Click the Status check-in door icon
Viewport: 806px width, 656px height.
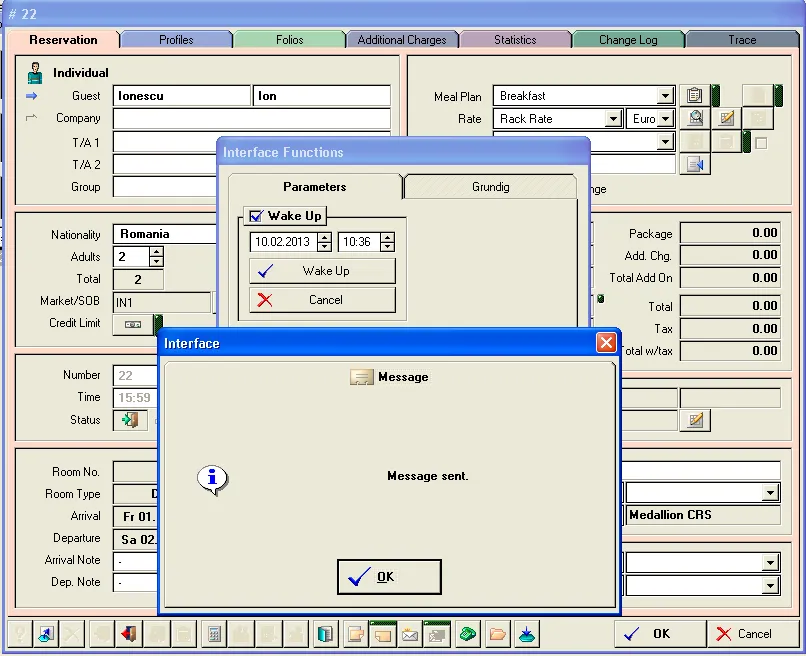[x=130, y=420]
